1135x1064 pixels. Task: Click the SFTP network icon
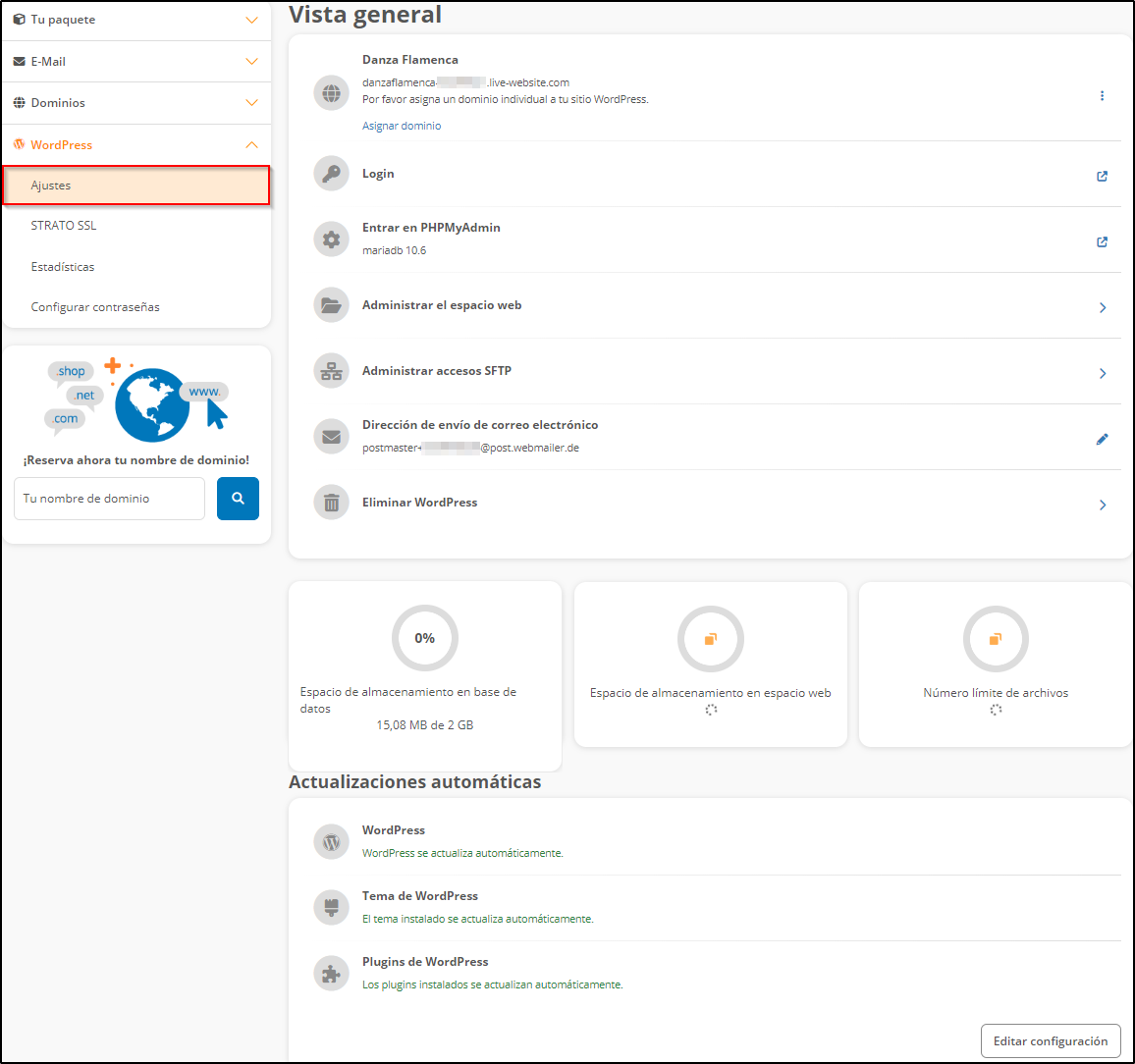point(332,371)
